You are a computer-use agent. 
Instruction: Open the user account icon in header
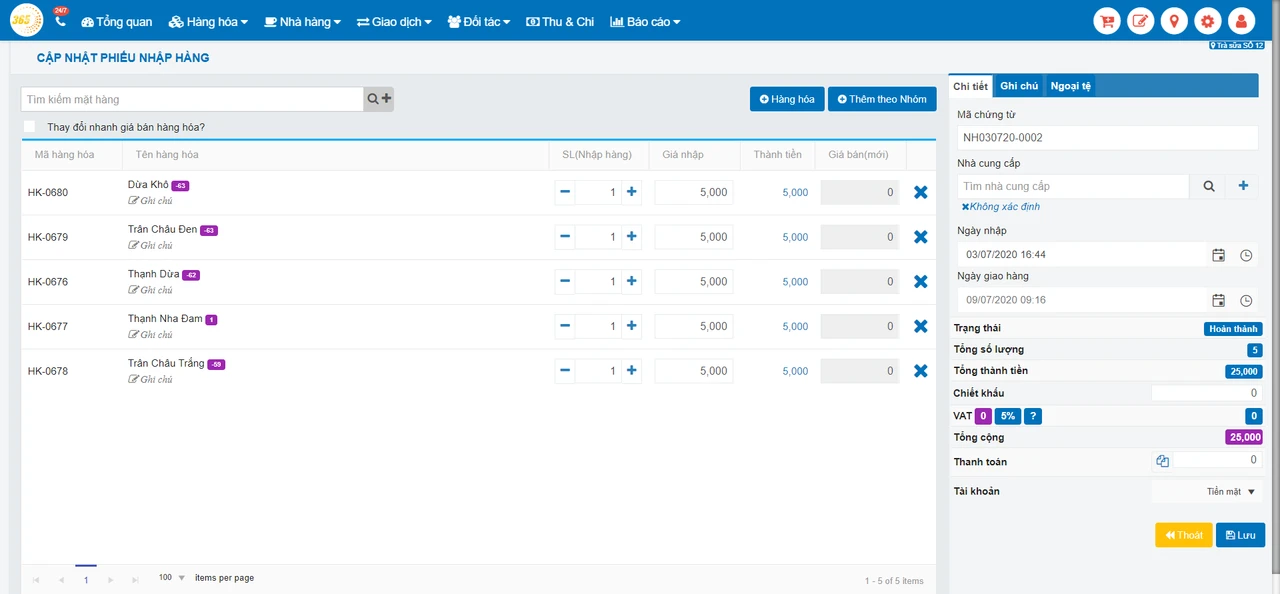[x=1241, y=21]
